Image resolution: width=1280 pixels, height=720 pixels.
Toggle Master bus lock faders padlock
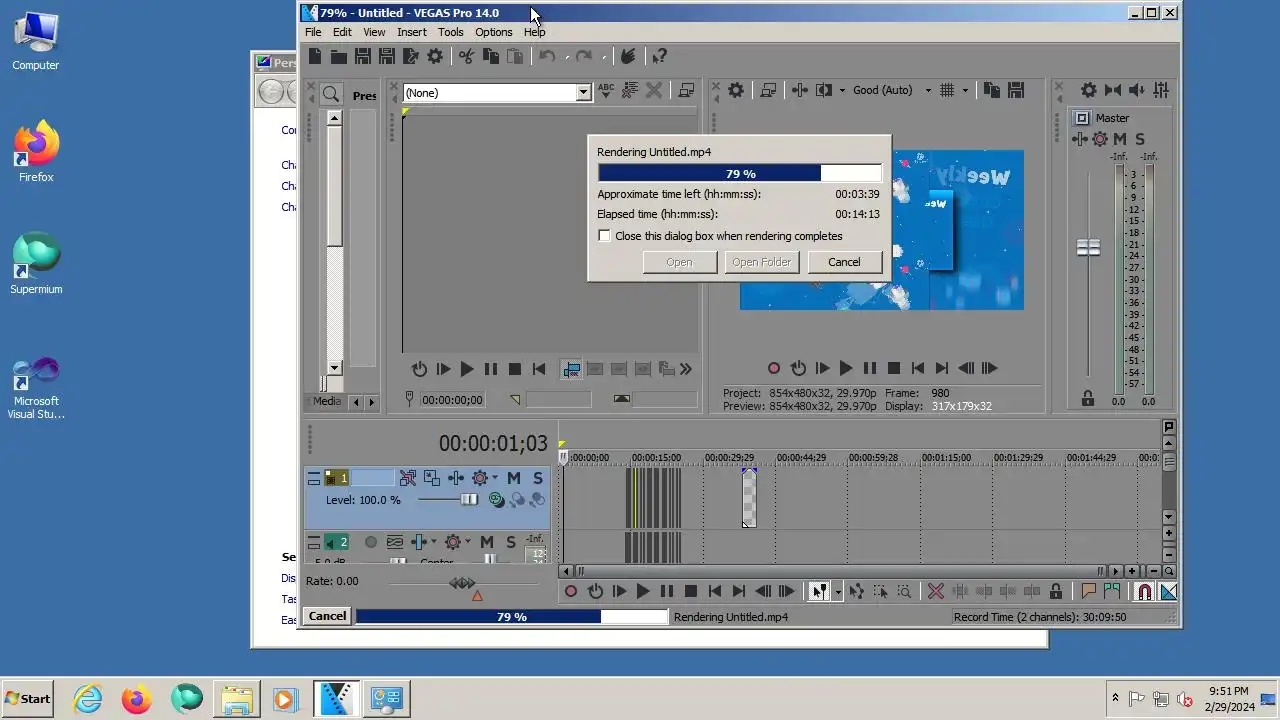[x=1088, y=399]
